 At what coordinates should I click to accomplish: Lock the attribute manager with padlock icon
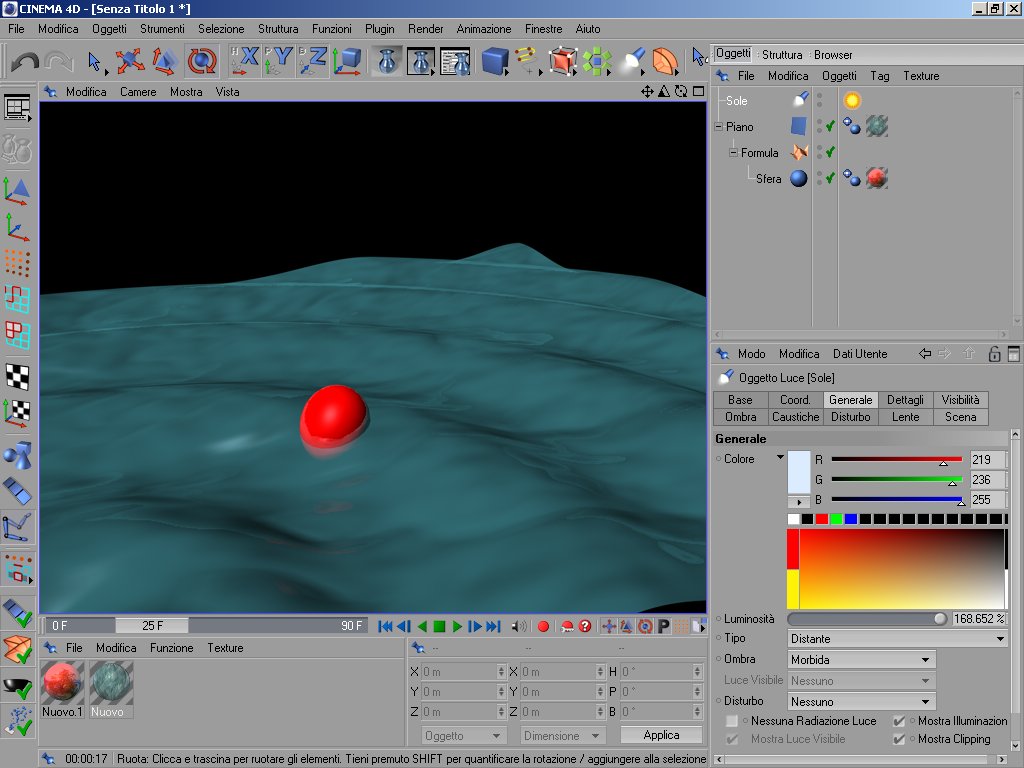(994, 354)
